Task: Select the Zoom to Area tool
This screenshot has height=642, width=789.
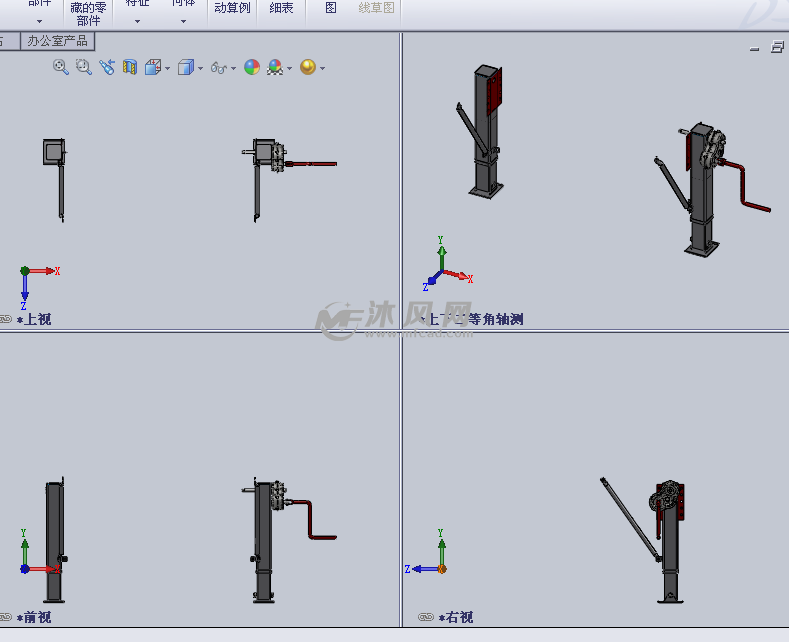Action: point(84,67)
